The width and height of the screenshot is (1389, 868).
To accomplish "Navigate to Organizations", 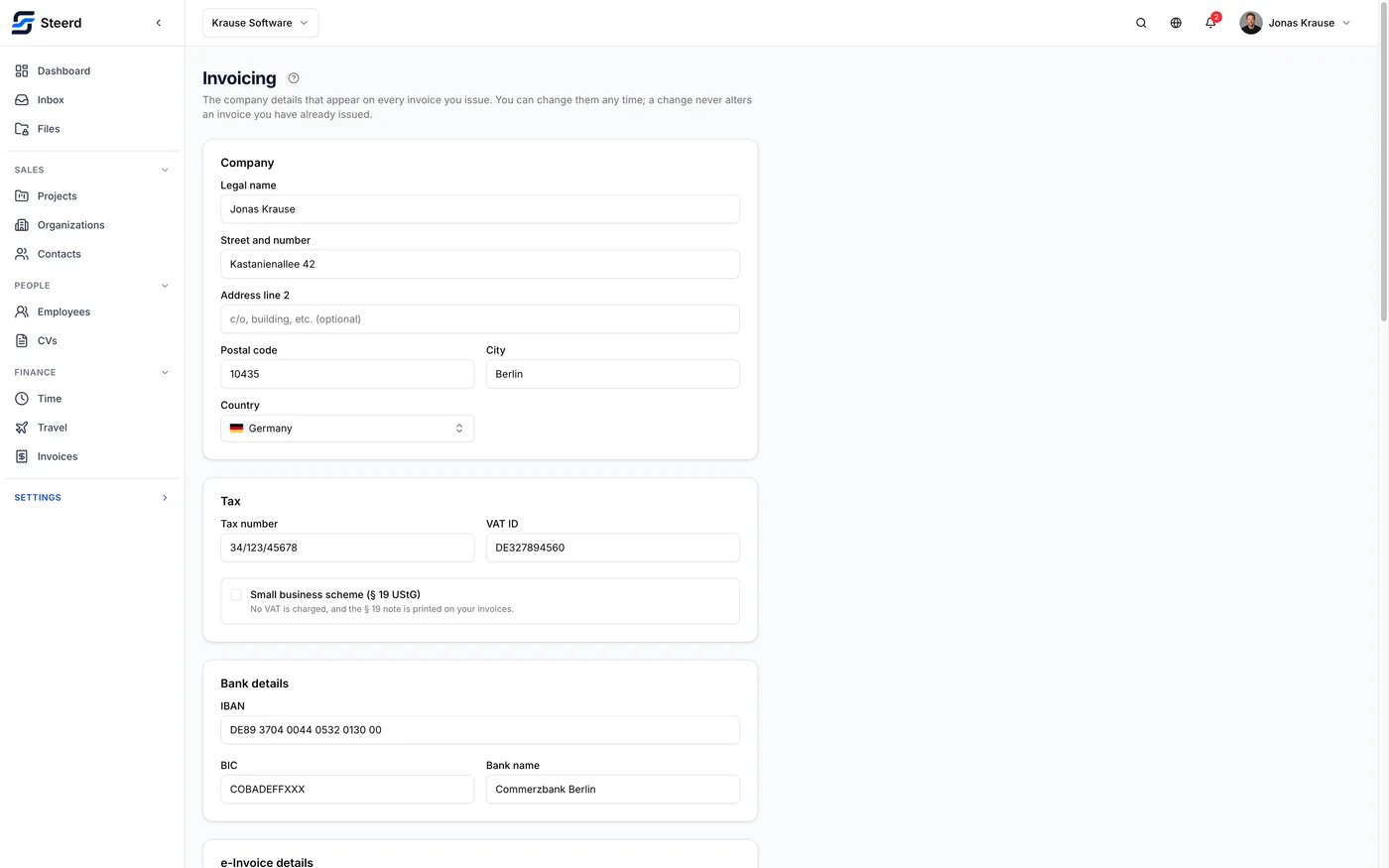I will click(x=91, y=225).
